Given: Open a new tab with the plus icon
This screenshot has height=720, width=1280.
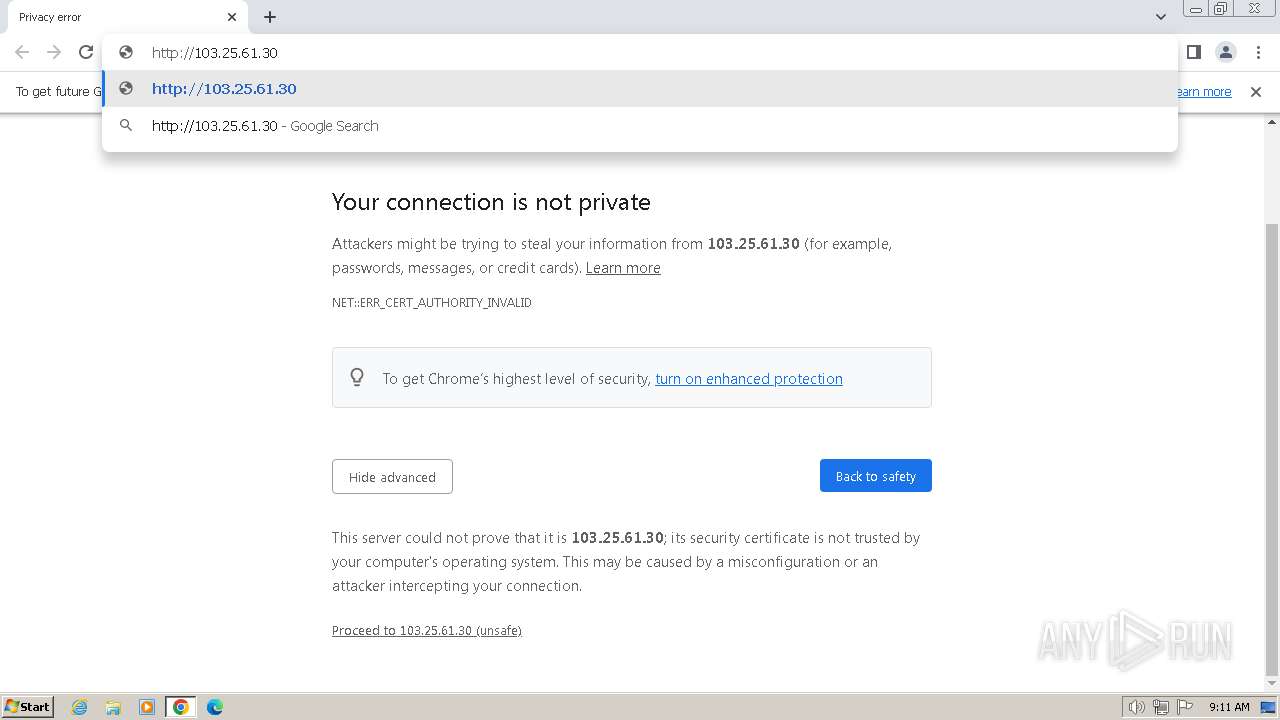Looking at the screenshot, I should [270, 17].
